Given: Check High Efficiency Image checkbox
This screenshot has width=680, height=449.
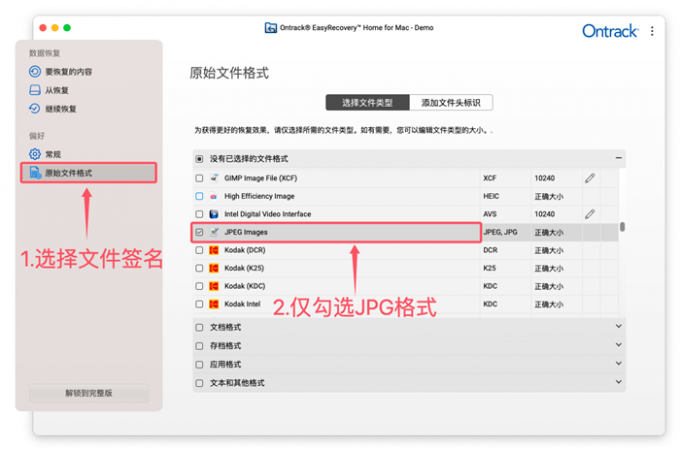Looking at the screenshot, I should click(199, 196).
